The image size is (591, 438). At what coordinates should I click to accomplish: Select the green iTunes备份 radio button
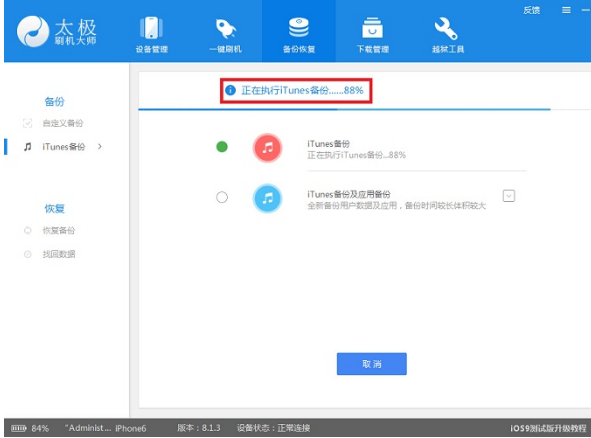click(222, 147)
